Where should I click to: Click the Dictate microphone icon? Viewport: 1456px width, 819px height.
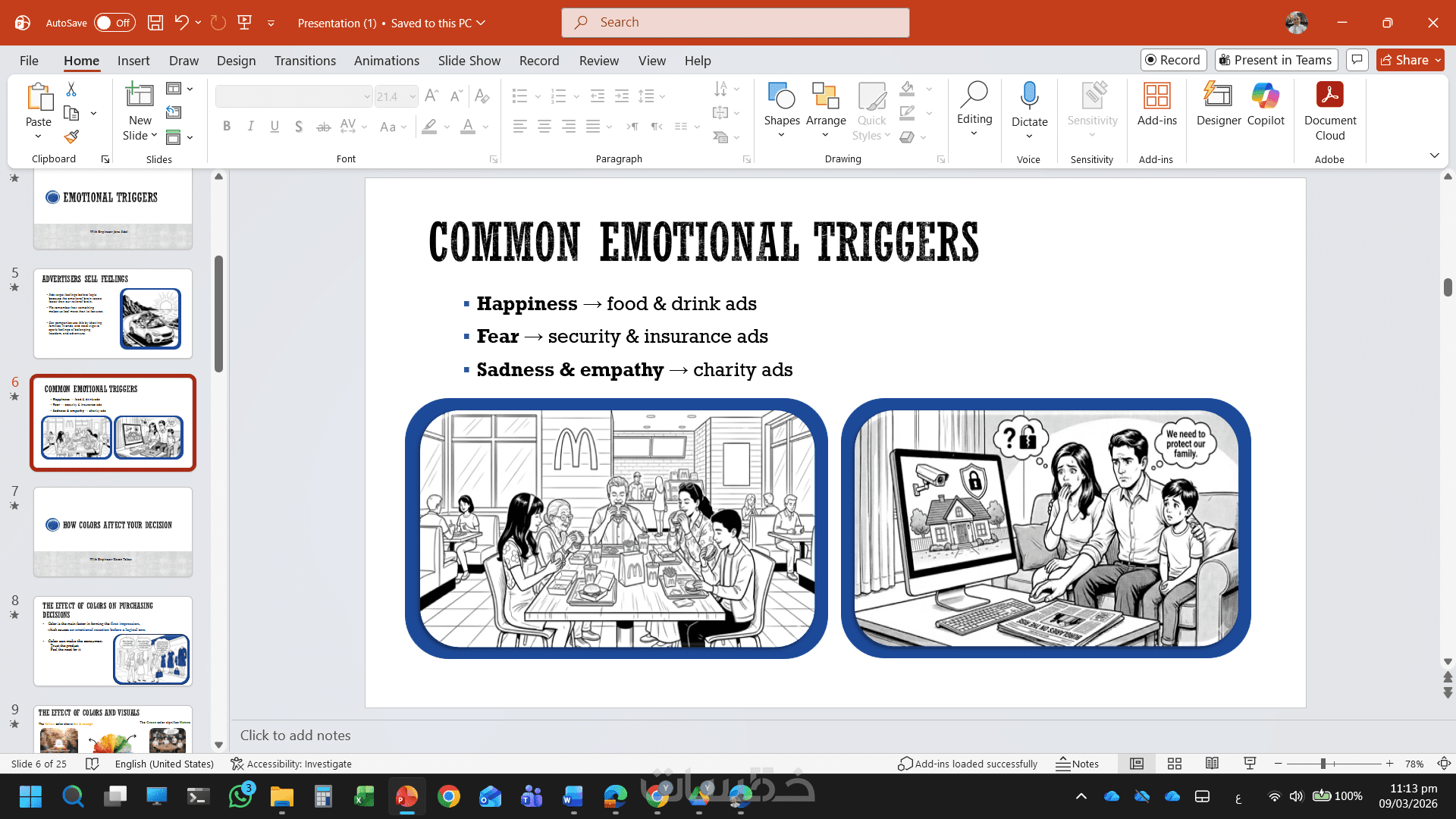point(1029,96)
